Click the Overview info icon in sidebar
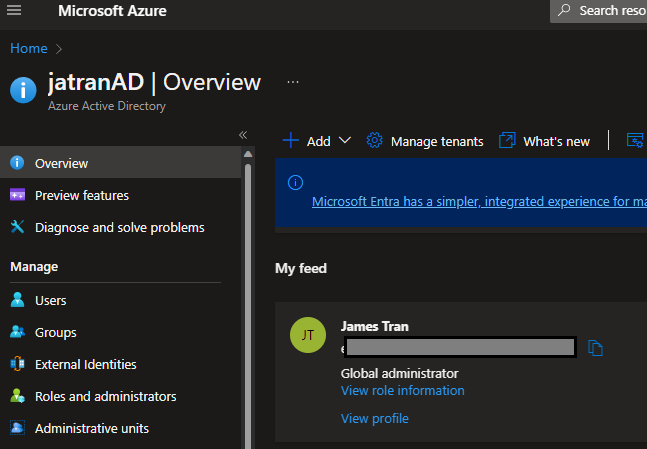 (17, 163)
